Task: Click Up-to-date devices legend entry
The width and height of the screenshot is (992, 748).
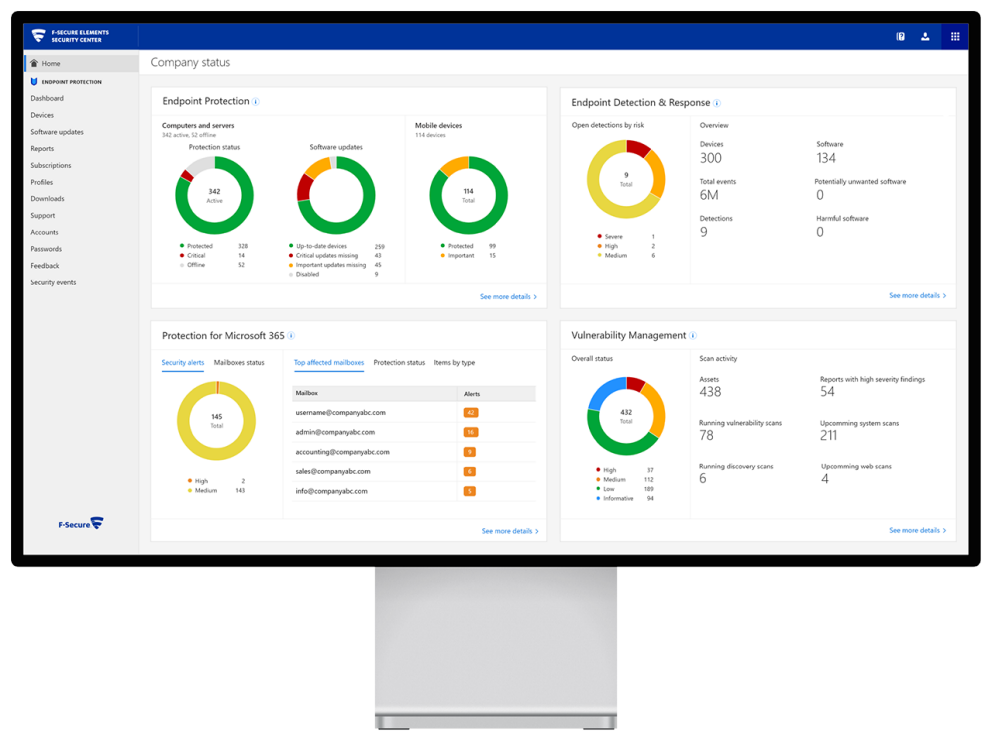Action: coord(337,246)
